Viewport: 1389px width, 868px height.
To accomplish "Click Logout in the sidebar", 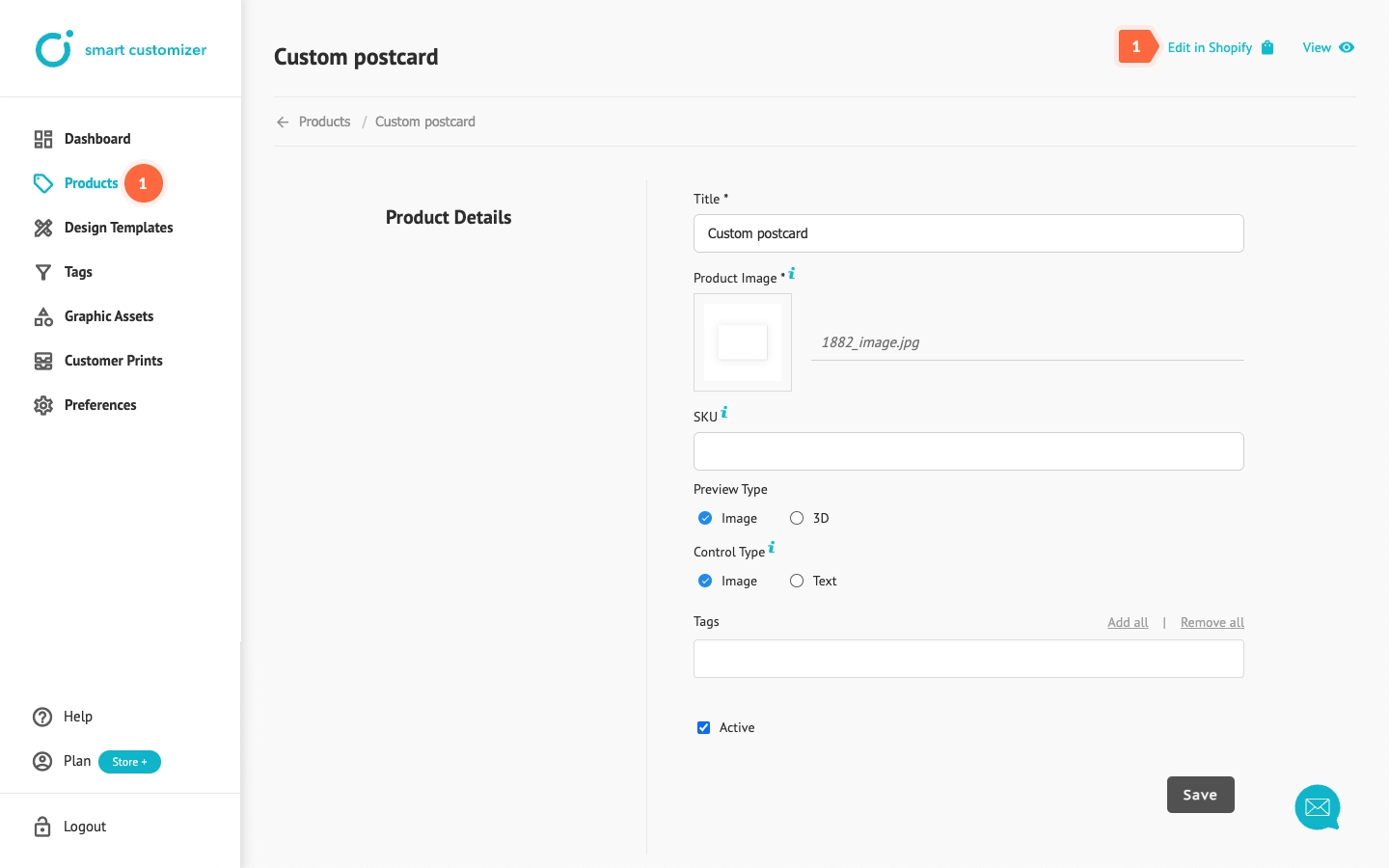I will 85,827.
